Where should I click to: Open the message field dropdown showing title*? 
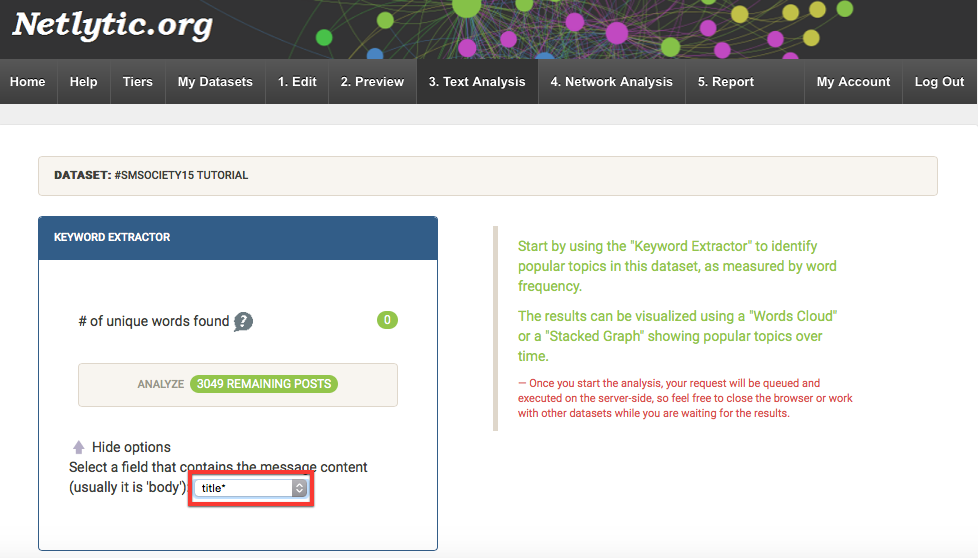tap(252, 488)
